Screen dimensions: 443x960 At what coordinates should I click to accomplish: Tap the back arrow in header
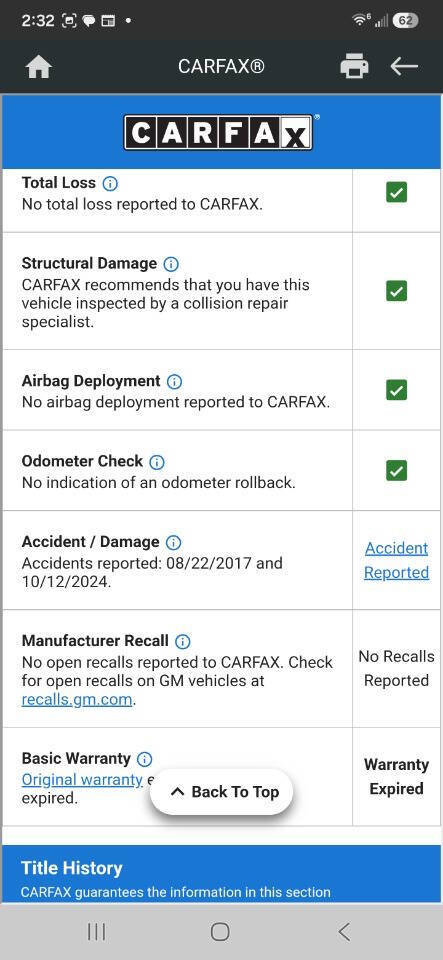[404, 66]
